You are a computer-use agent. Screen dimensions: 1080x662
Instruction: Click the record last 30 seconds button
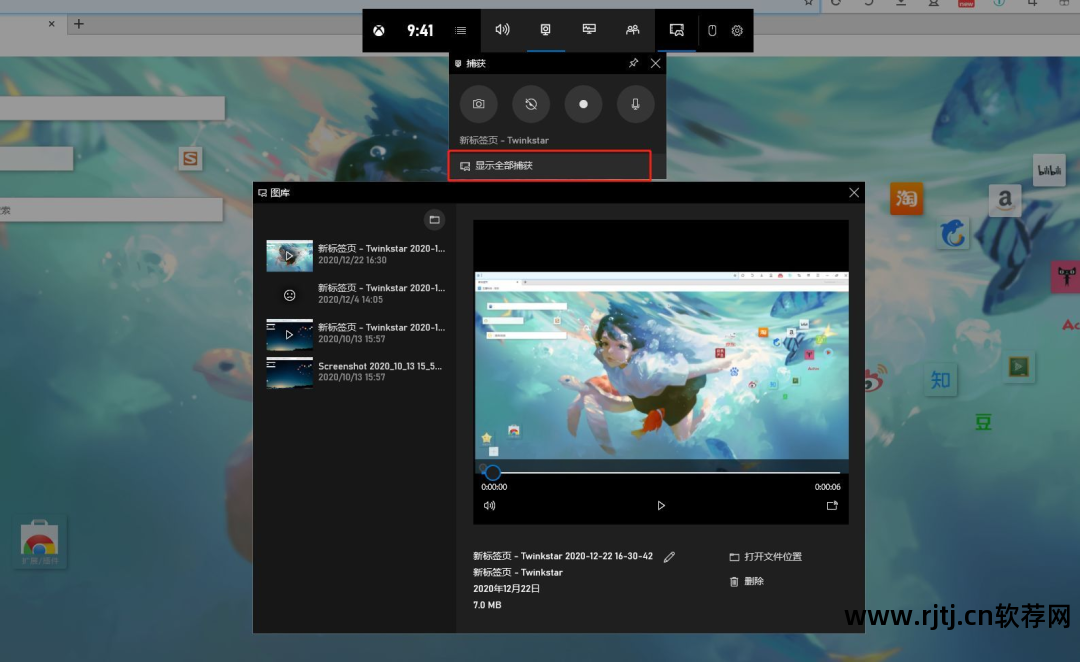coord(531,104)
